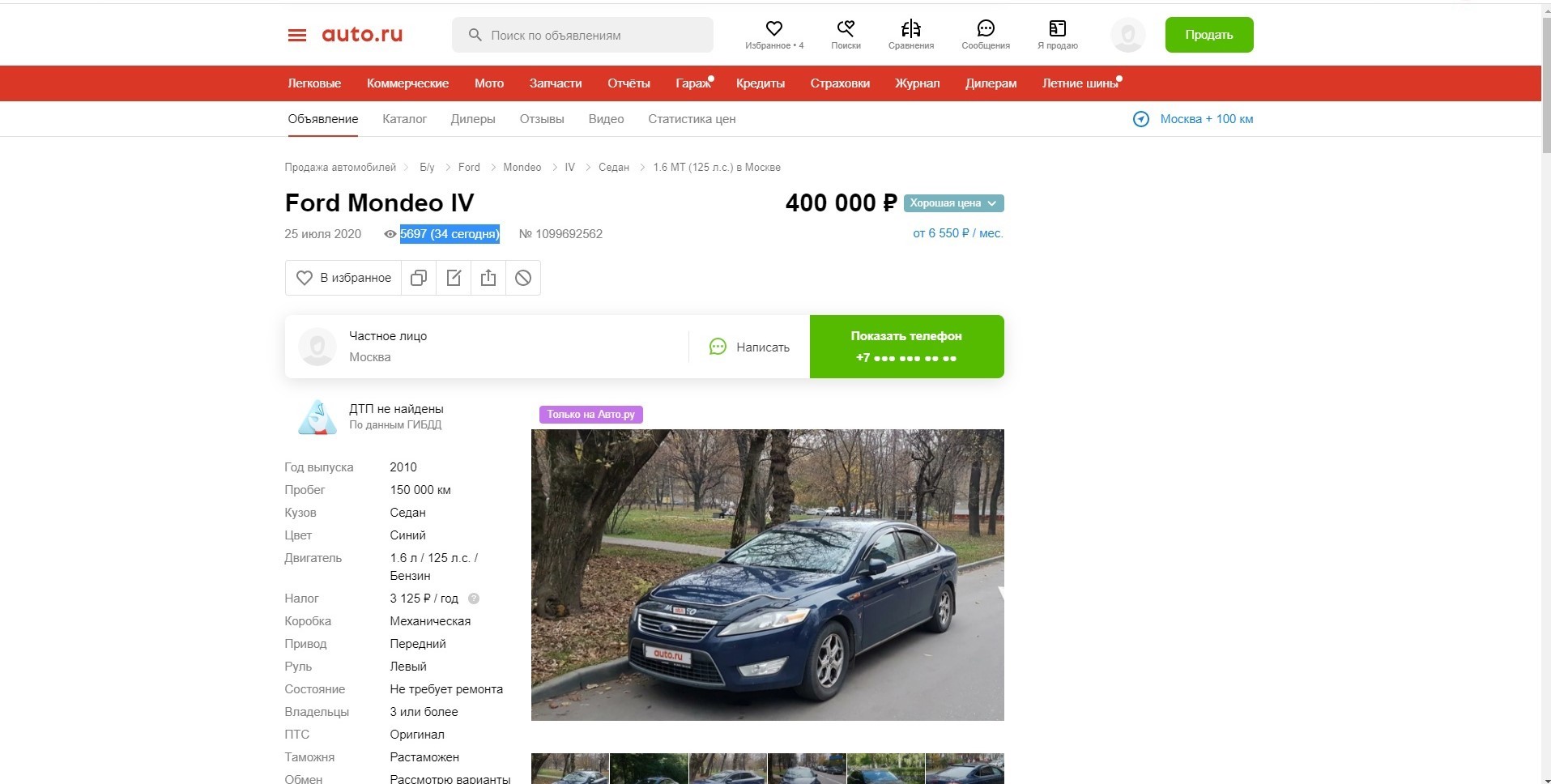Image resolution: width=1551 pixels, height=784 pixels.
Task: Focus the listing search field
Action: [582, 35]
